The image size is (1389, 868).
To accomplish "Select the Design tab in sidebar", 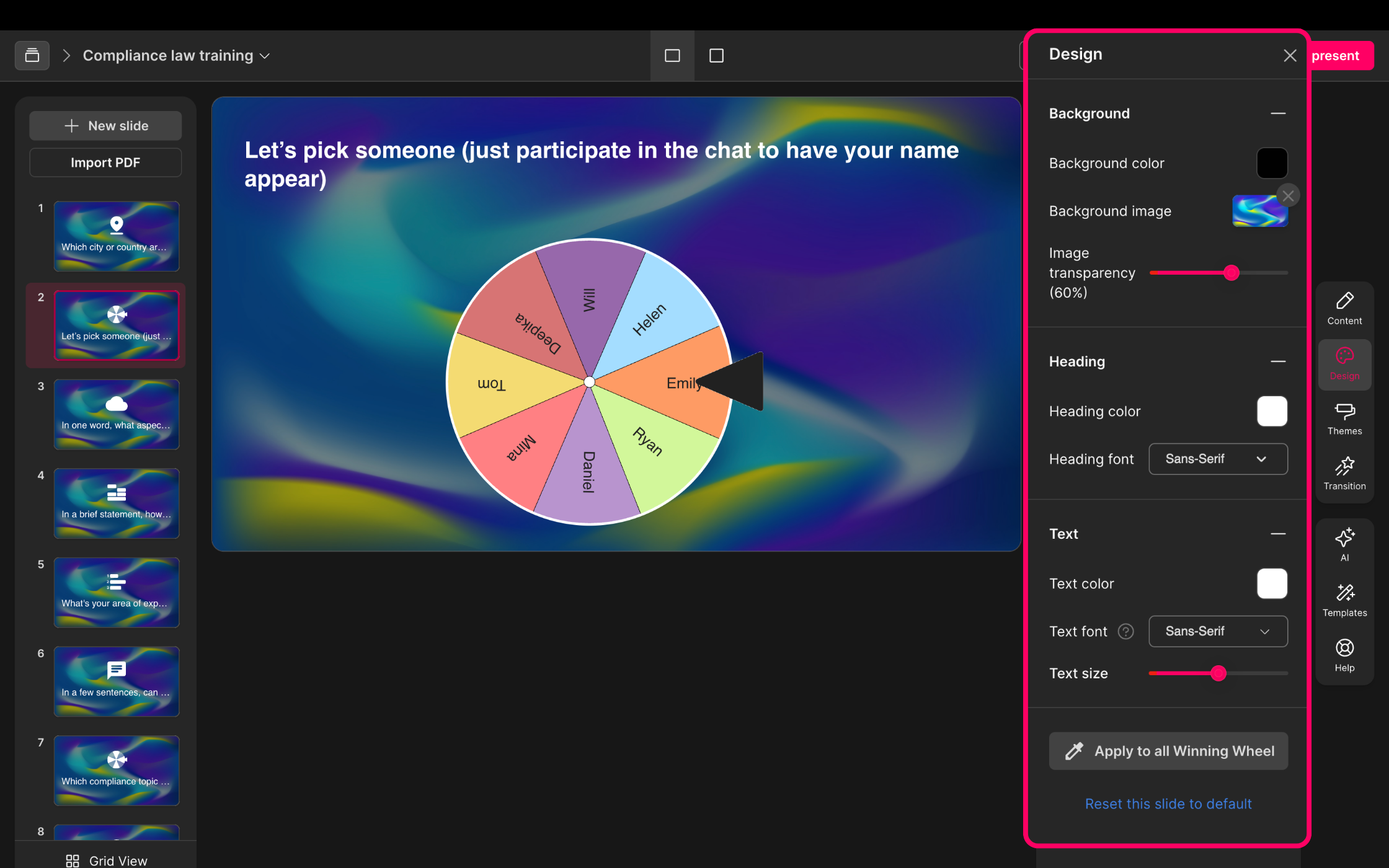I will 1344,364.
